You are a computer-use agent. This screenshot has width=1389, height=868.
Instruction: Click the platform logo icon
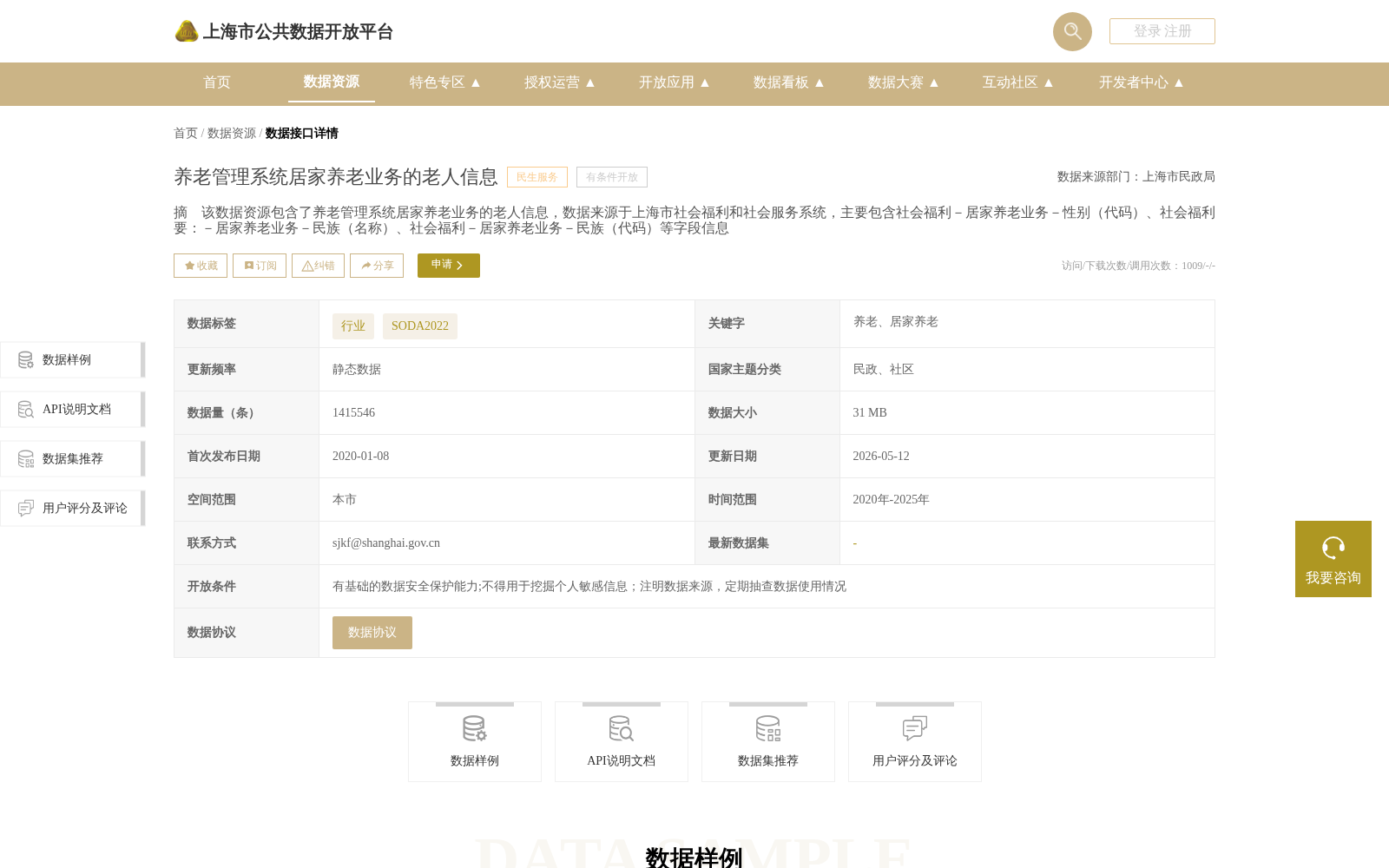[187, 31]
